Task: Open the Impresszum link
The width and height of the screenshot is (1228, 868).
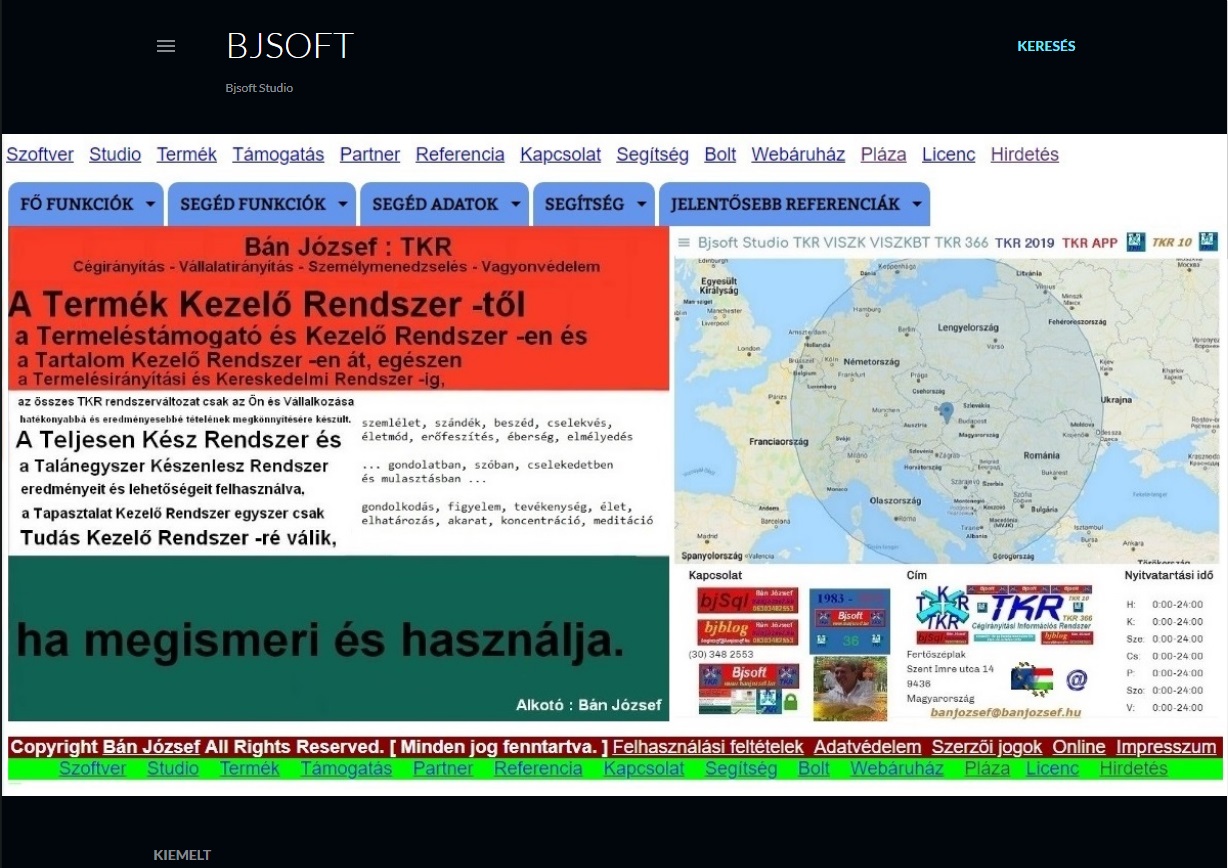Action: [x=1167, y=747]
